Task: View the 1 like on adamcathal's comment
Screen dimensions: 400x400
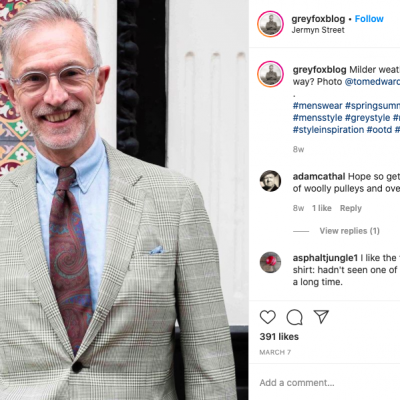Action: 322,208
